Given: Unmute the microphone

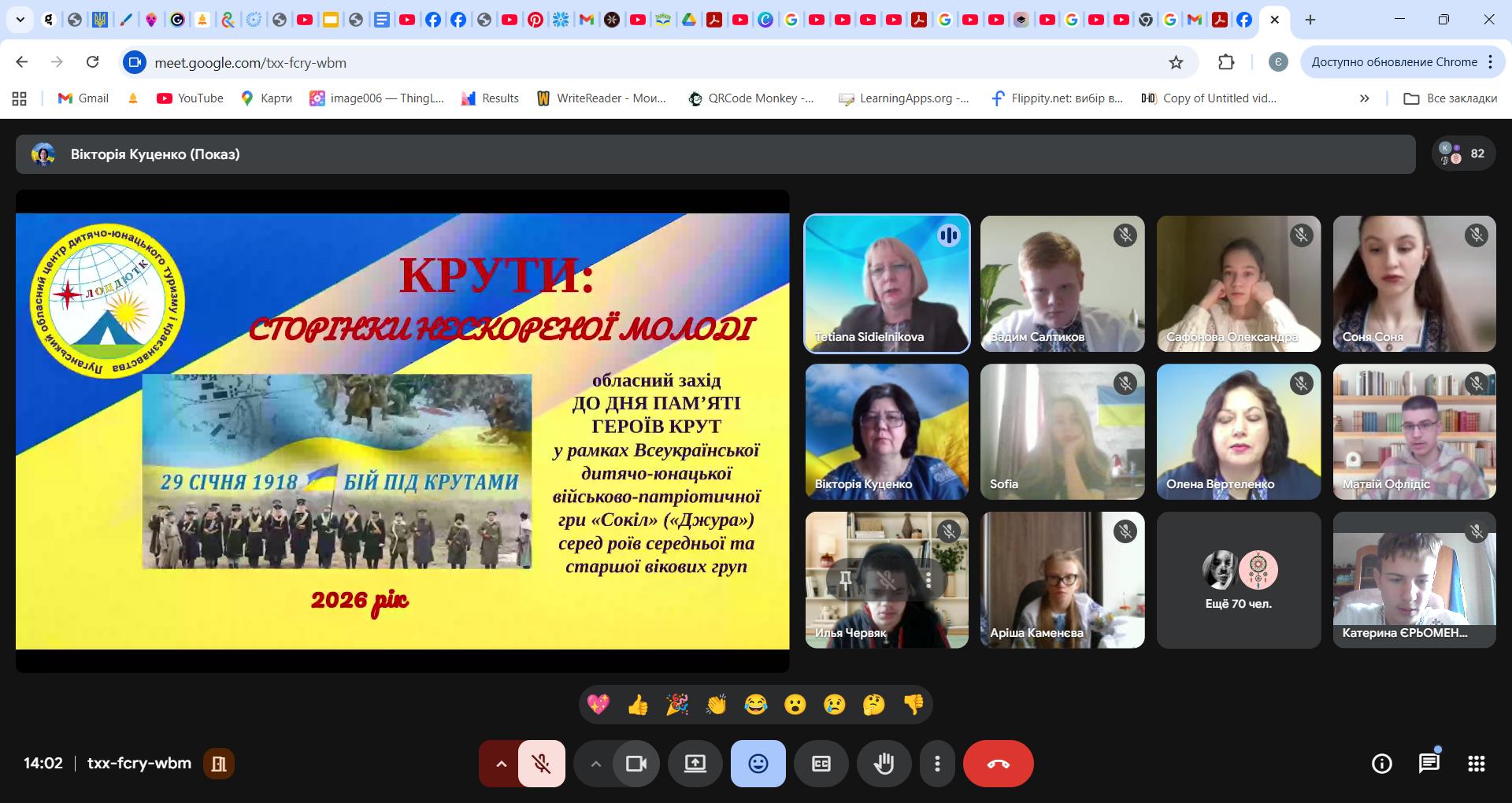Looking at the screenshot, I should 541,764.
